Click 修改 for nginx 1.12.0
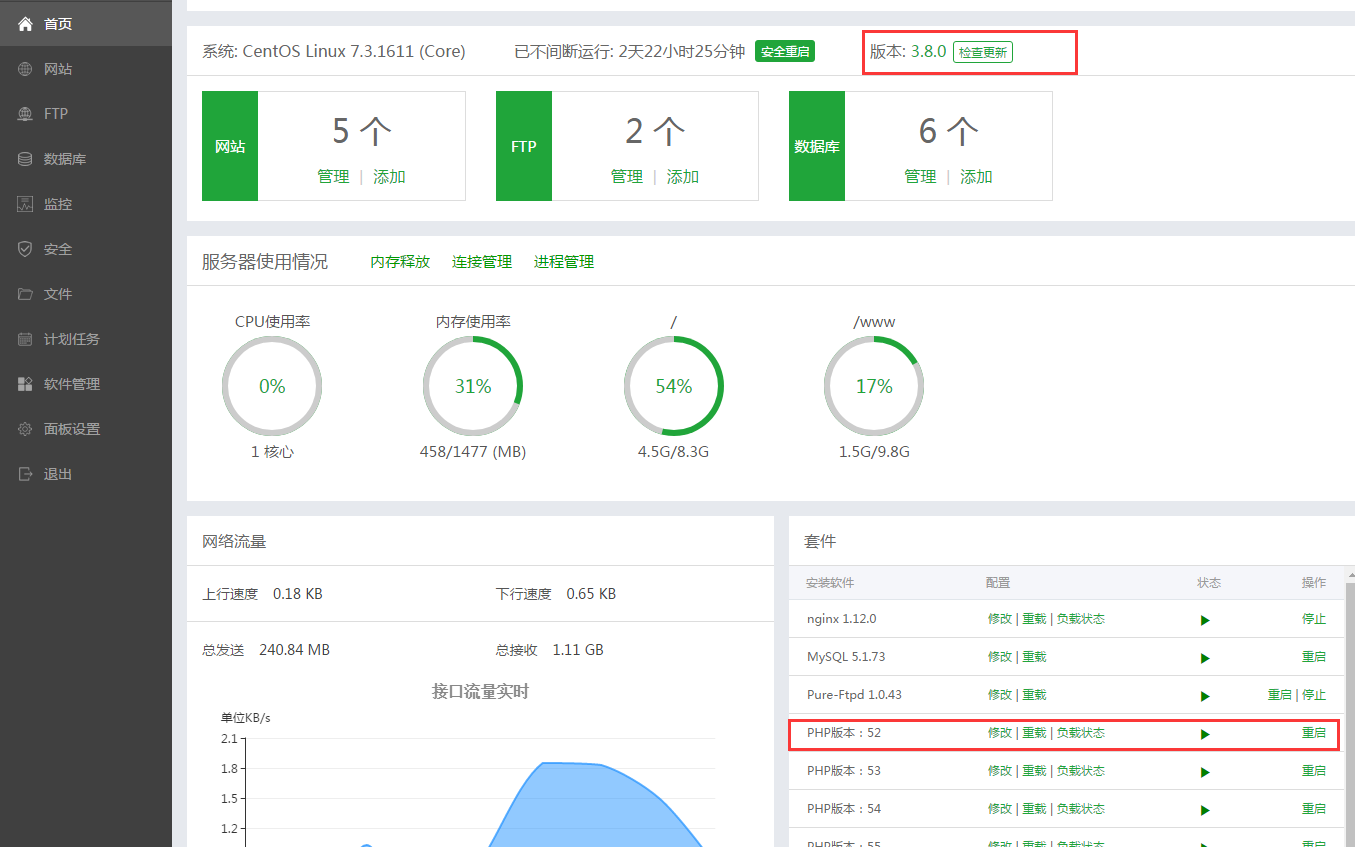The image size is (1355, 847). pyautogui.click(x=1000, y=619)
